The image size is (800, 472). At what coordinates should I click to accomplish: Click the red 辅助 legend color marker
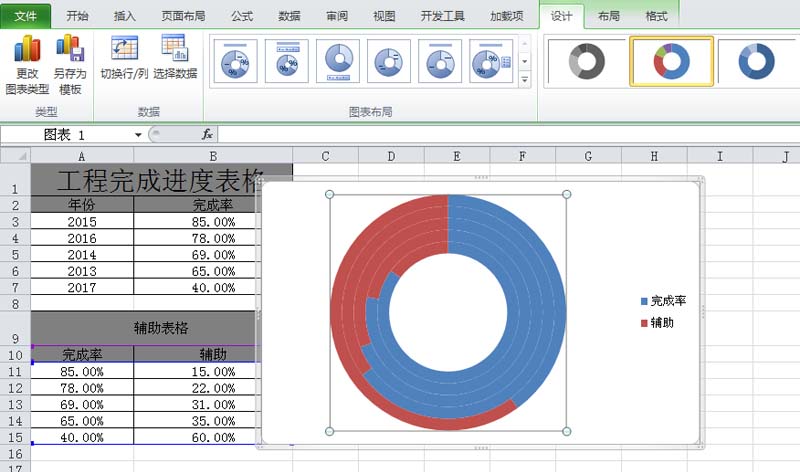(644, 323)
